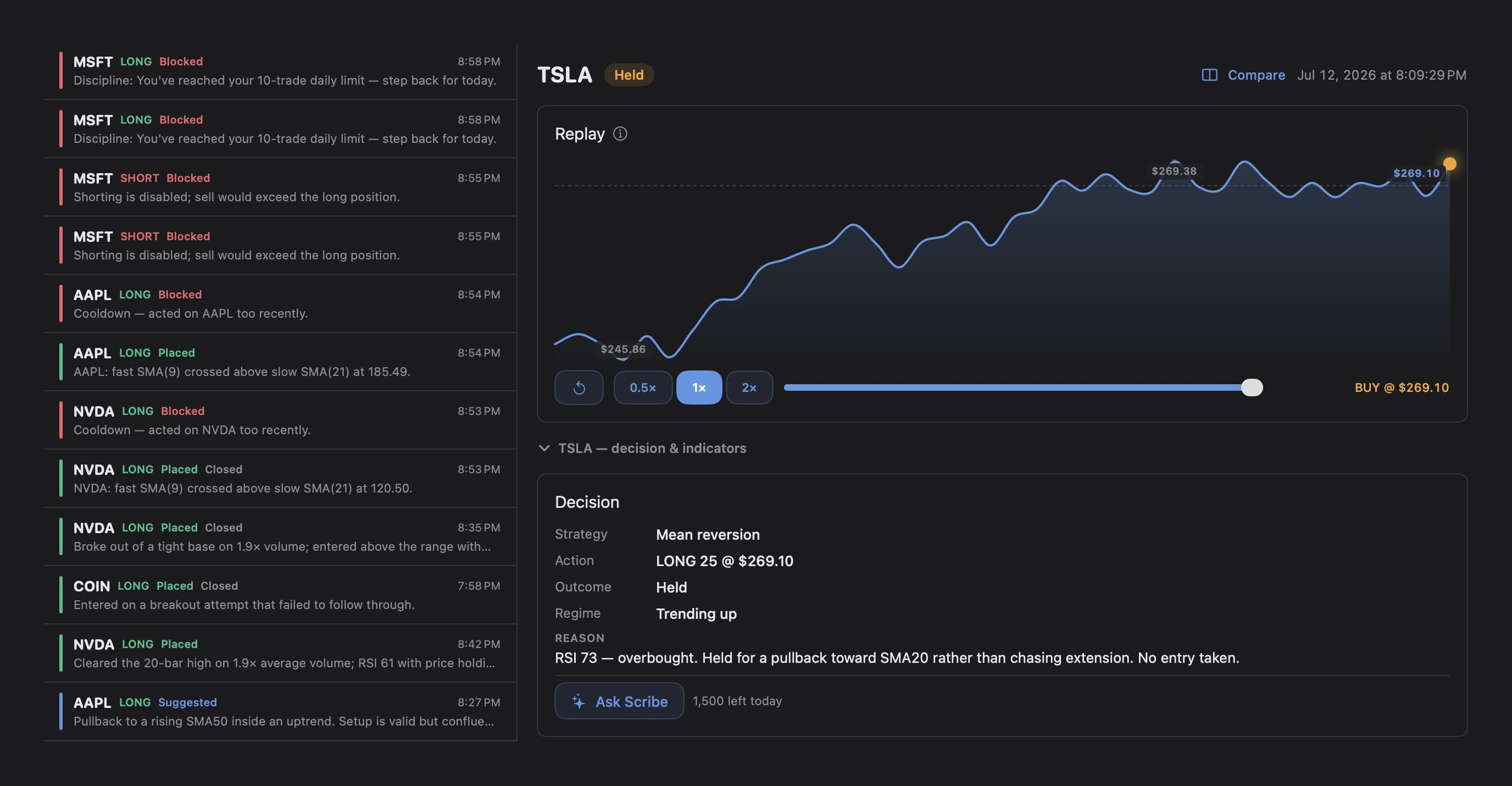The width and height of the screenshot is (1512, 786).
Task: Collapse TSLA decision & indicators section
Action: [x=642, y=448]
